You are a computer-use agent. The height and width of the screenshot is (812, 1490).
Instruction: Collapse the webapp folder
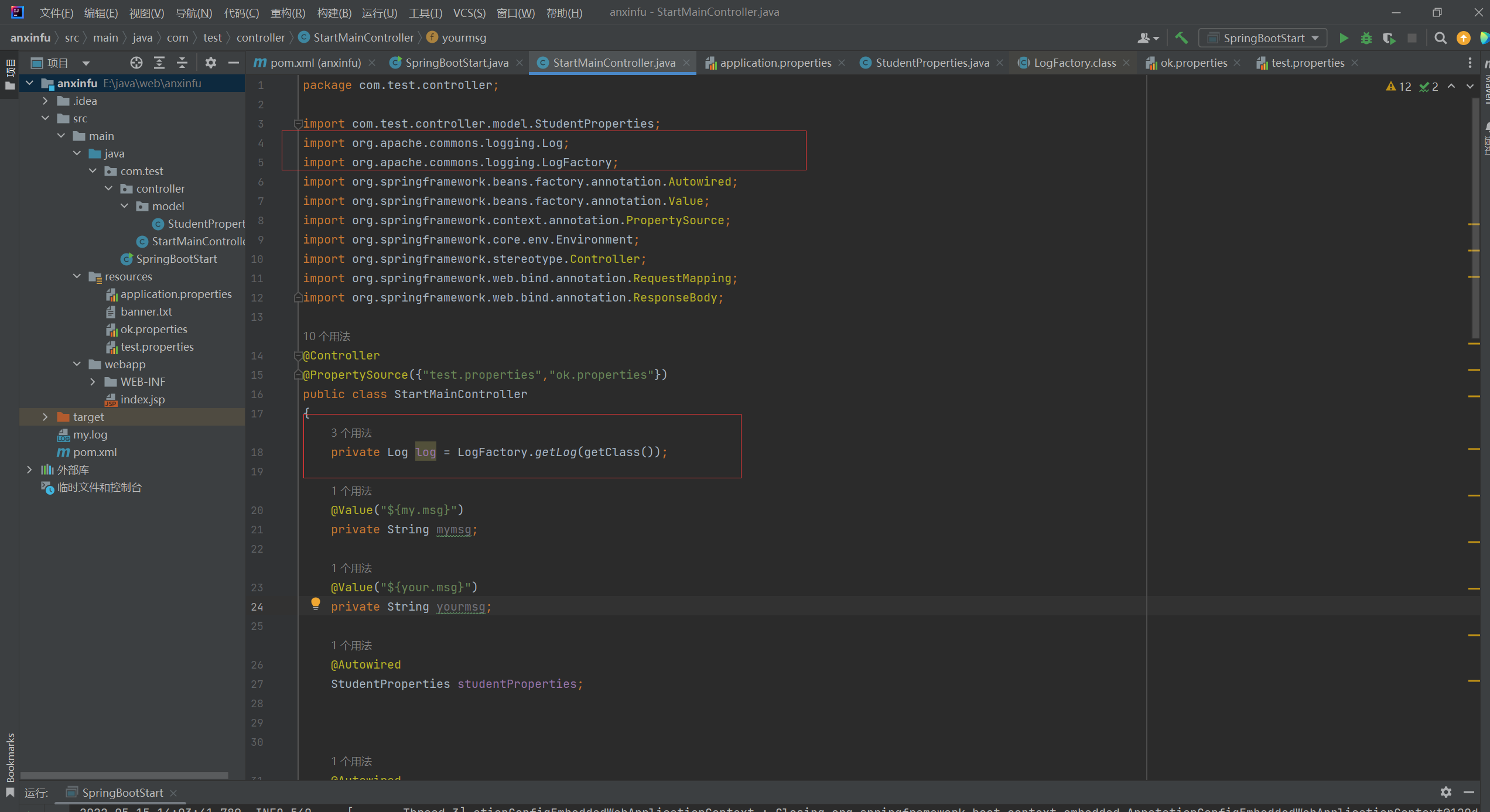77,364
